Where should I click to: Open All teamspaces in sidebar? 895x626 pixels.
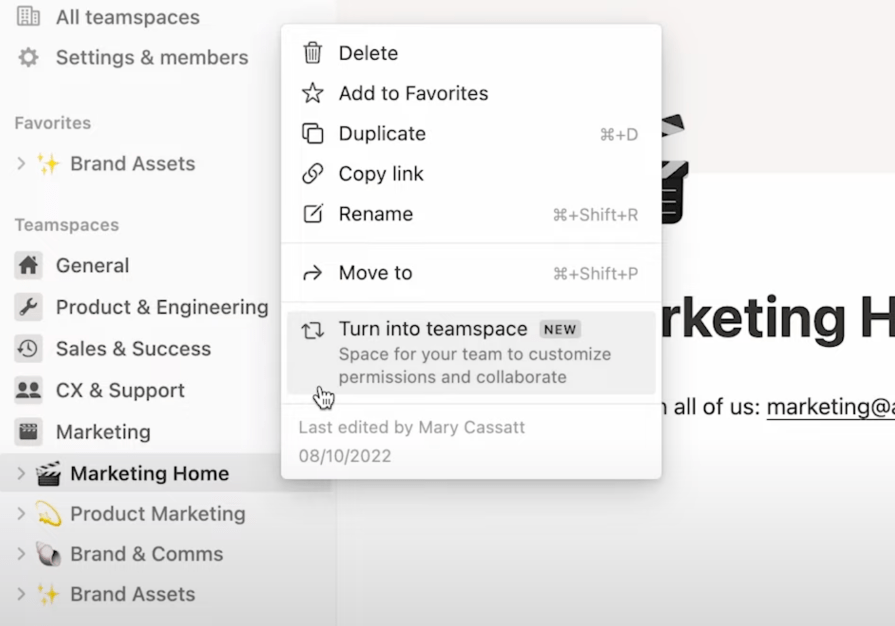(127, 17)
